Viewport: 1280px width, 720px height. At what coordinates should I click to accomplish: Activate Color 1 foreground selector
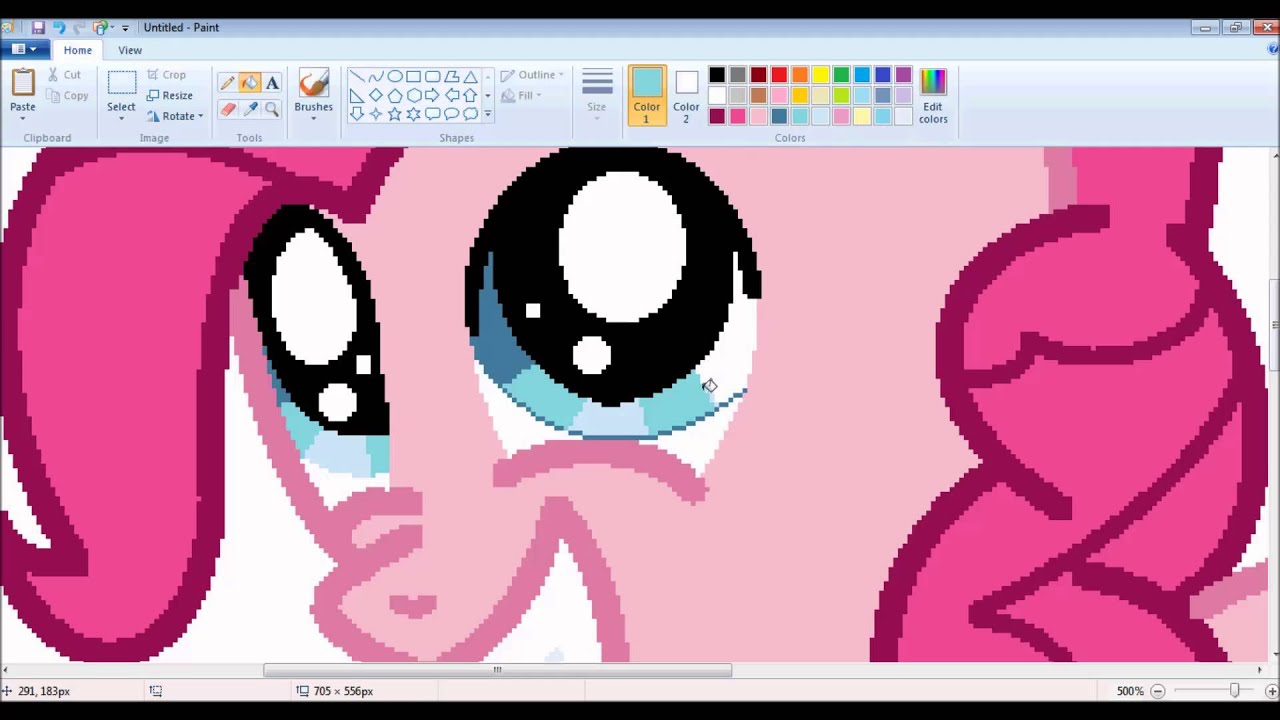[646, 96]
